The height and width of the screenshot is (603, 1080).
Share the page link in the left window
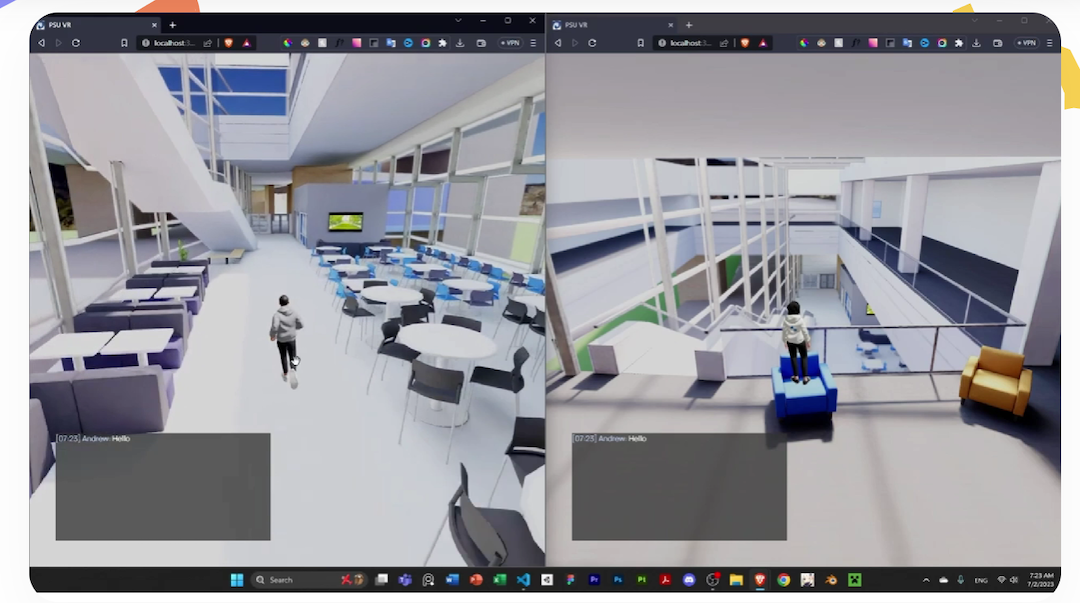click(207, 43)
